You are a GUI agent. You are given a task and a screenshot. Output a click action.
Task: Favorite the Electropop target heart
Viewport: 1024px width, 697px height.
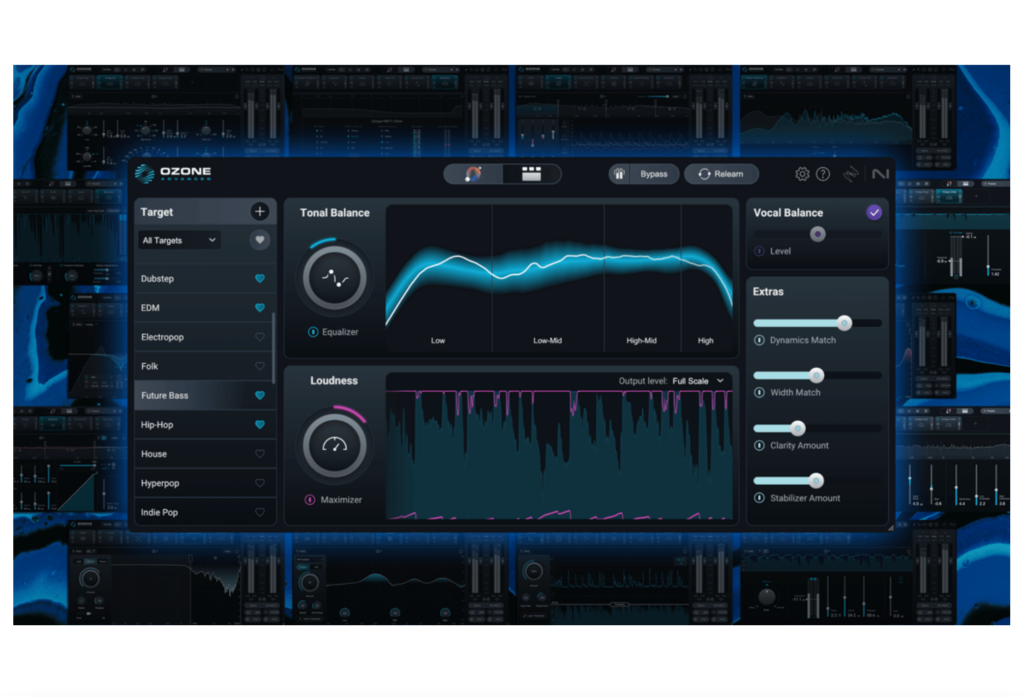coord(259,337)
